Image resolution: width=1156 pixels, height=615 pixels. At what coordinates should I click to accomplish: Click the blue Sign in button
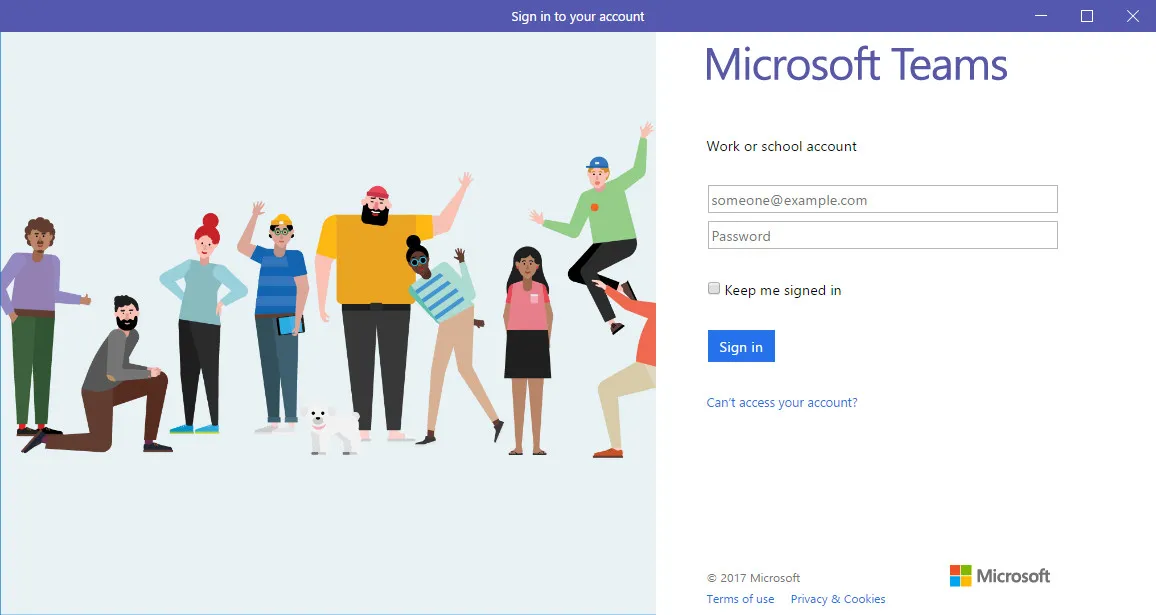[741, 346]
